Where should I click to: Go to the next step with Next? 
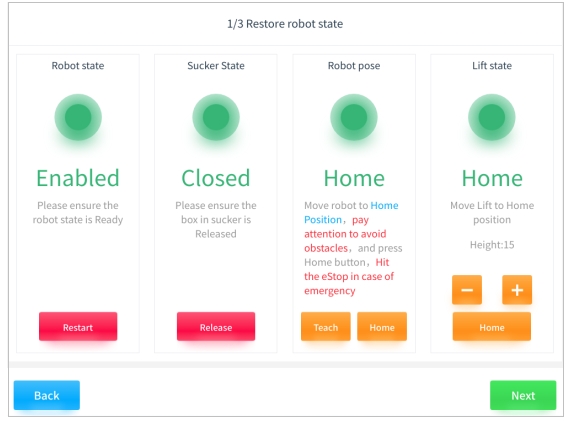click(x=523, y=395)
